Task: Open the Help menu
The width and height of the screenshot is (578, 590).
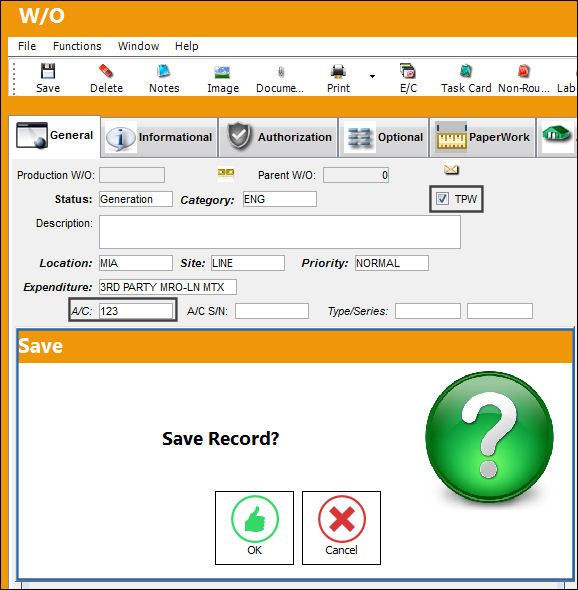Action: pyautogui.click(x=187, y=46)
